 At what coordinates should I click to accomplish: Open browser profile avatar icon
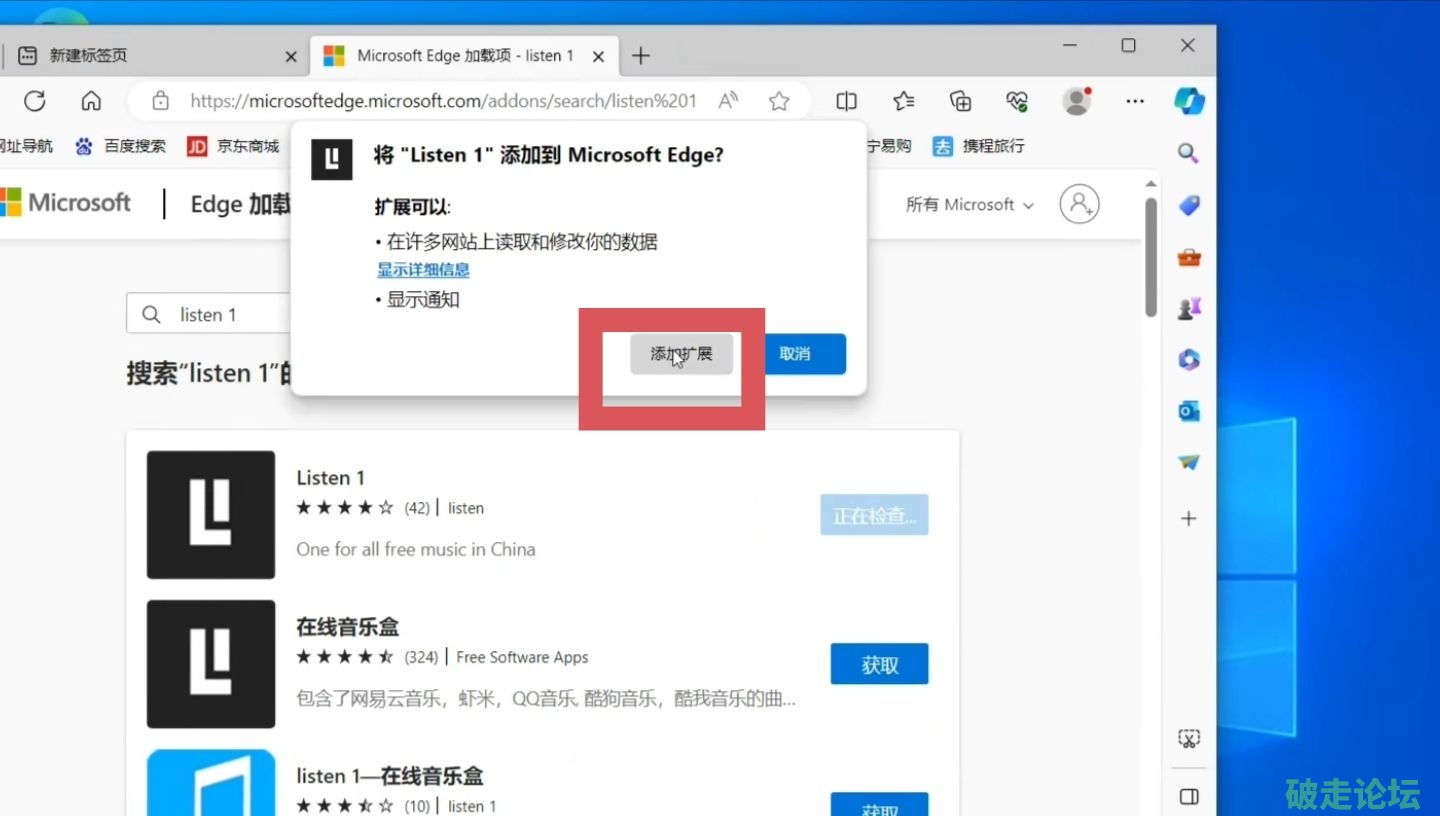click(1076, 101)
